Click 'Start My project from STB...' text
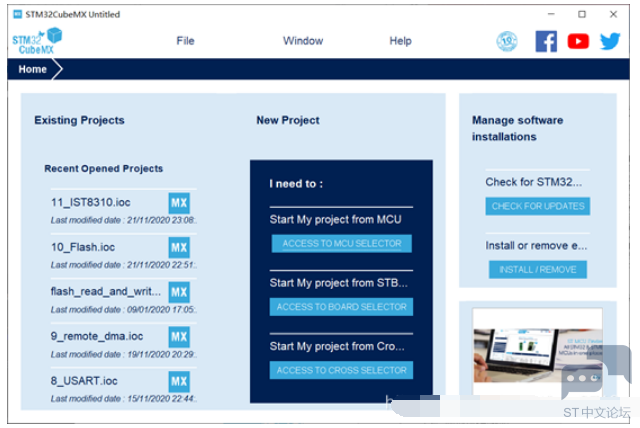The image size is (640, 428). (338, 283)
